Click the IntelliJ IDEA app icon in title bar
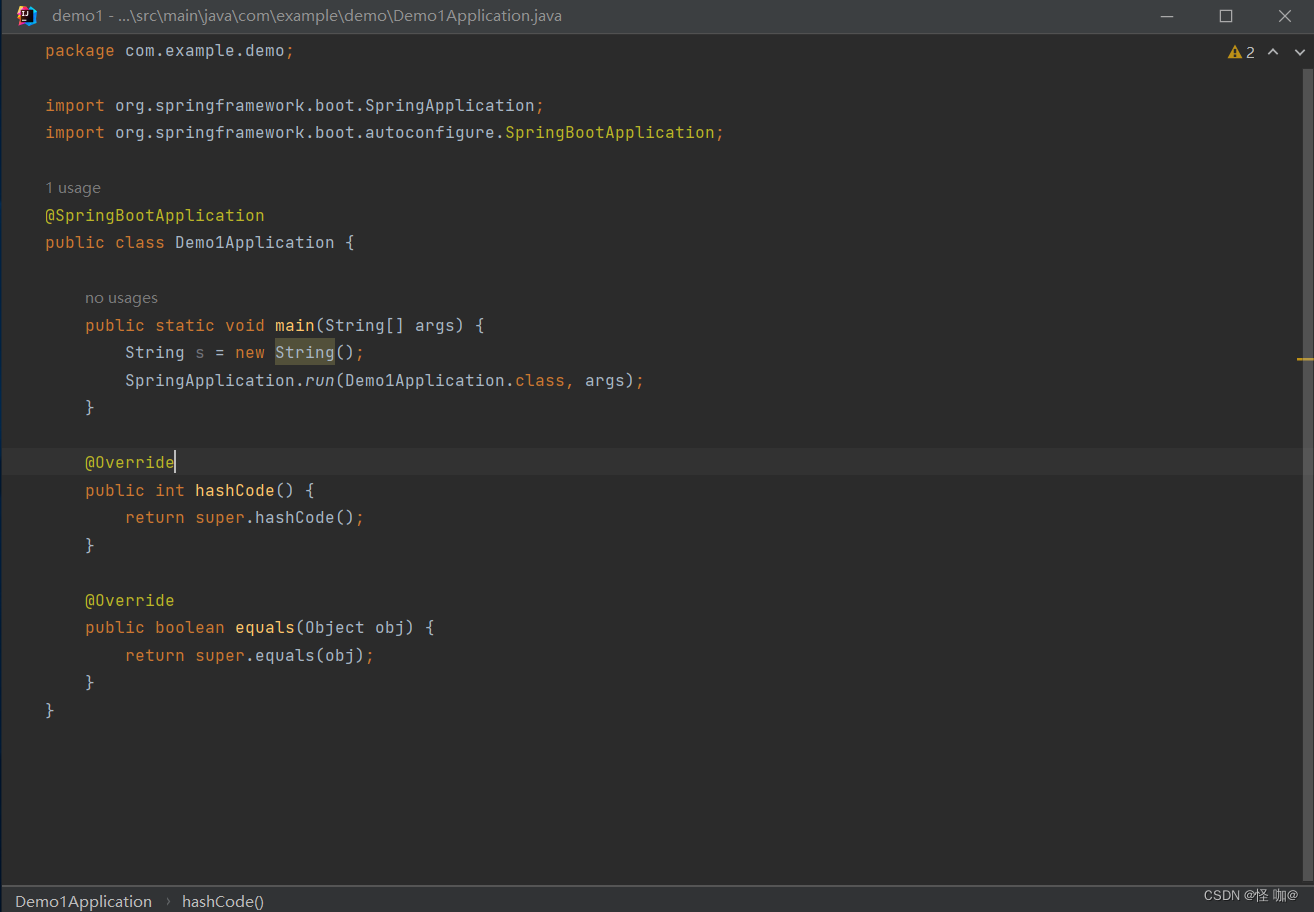The height and width of the screenshot is (912, 1314). [27, 16]
